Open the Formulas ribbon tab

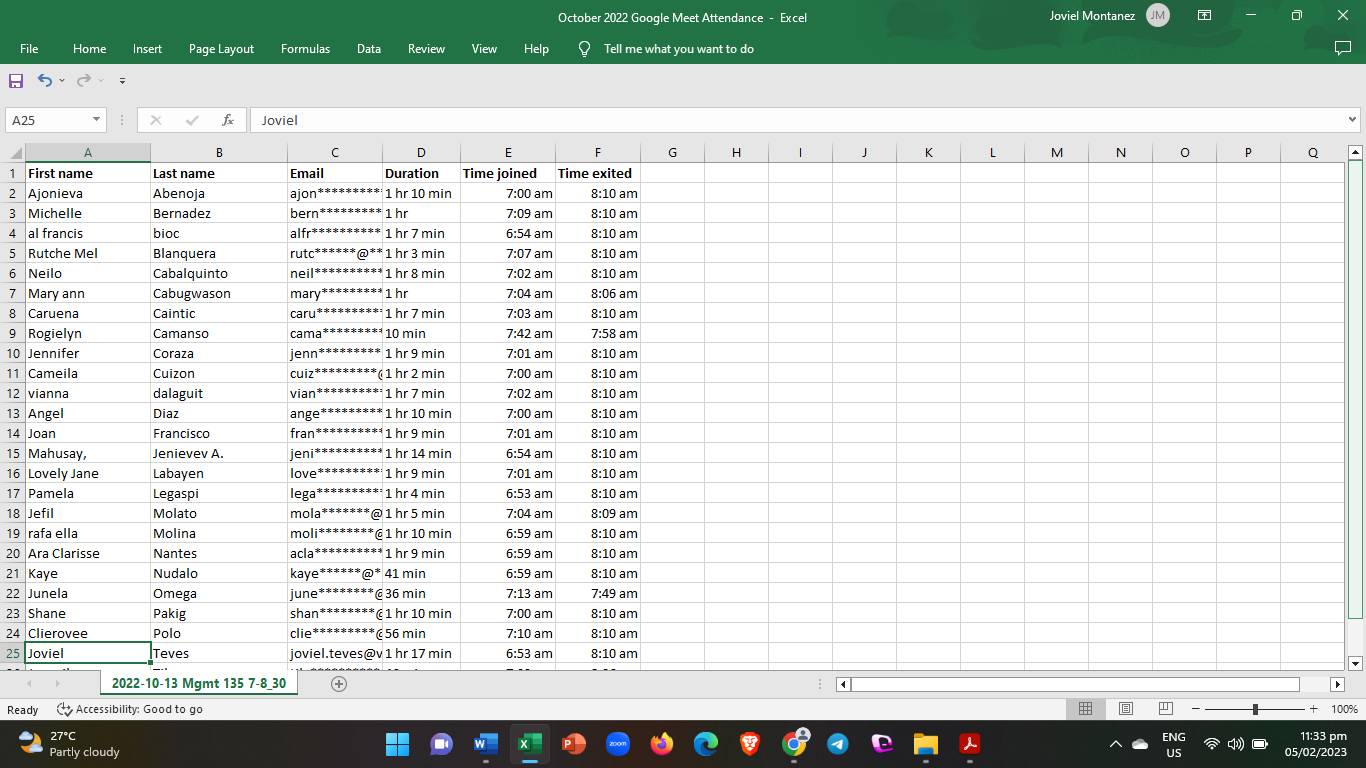305,49
